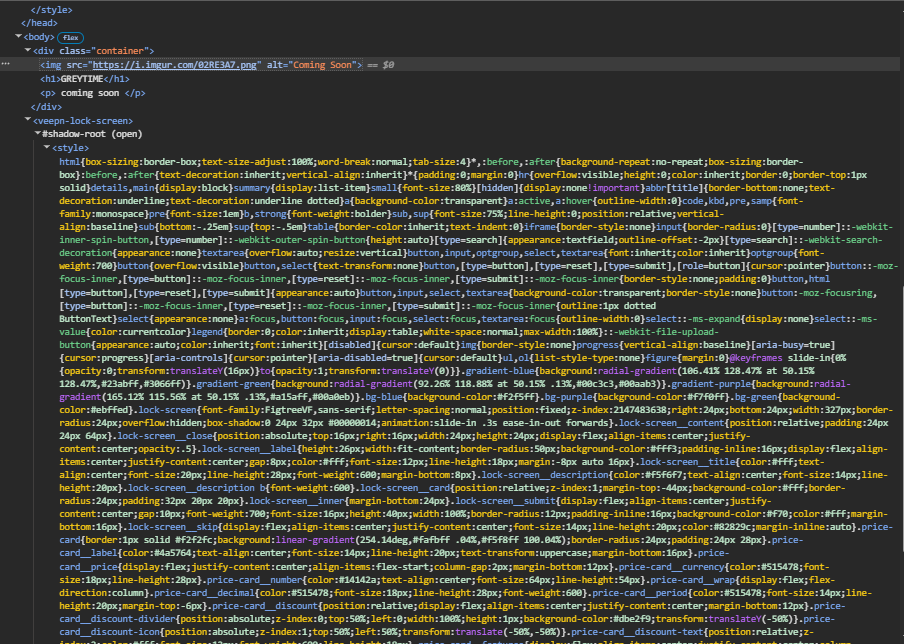This screenshot has width=904, height=644.
Task: Collapse the veepn-lock-screen element
Action: tap(28, 120)
